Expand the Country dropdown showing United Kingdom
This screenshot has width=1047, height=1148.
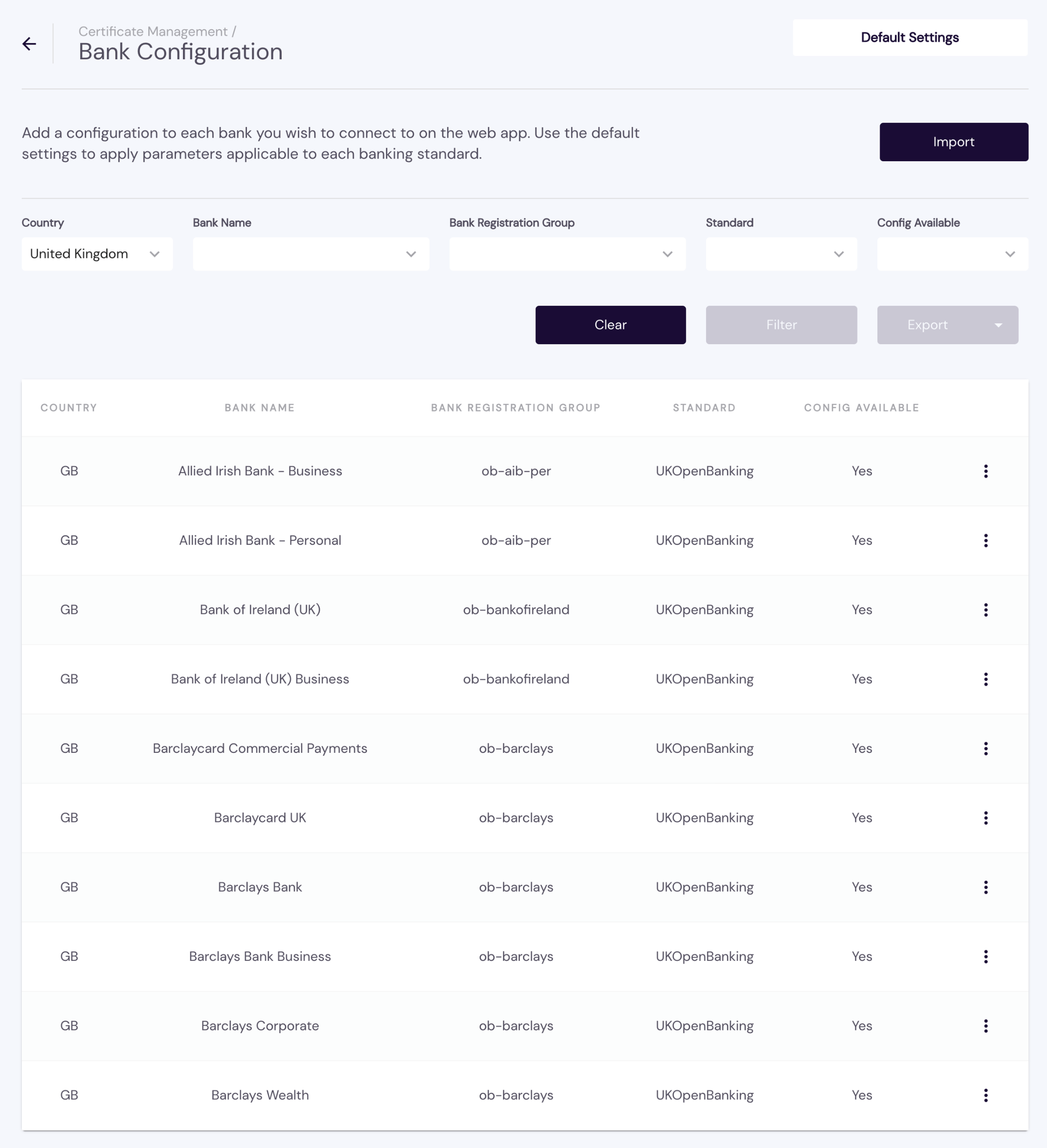pyautogui.click(x=97, y=254)
